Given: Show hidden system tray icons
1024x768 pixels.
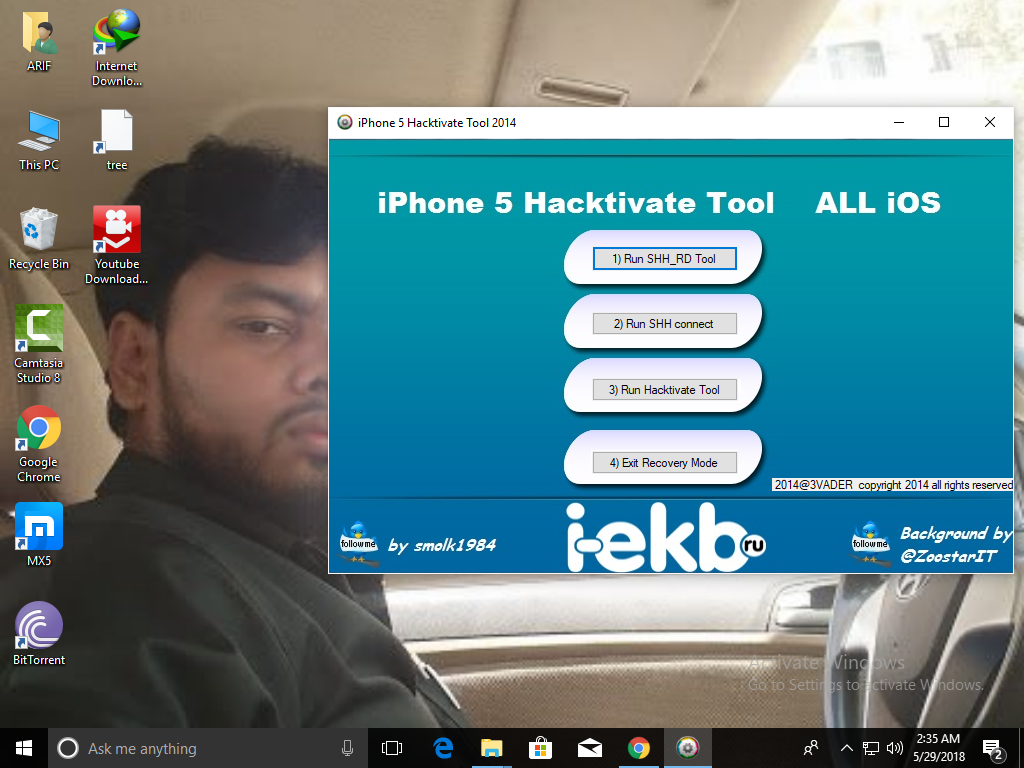Looking at the screenshot, I should point(846,748).
